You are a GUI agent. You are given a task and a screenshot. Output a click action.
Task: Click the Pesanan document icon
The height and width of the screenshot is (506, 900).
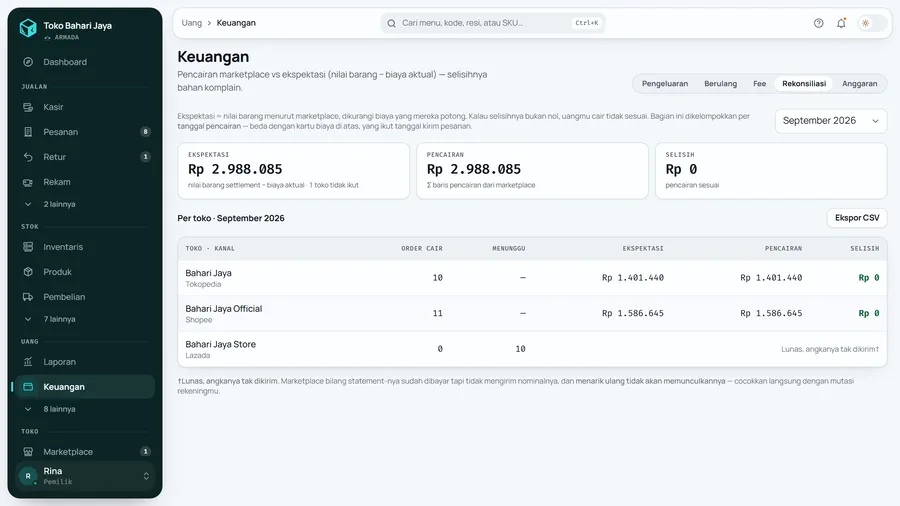[x=28, y=132]
